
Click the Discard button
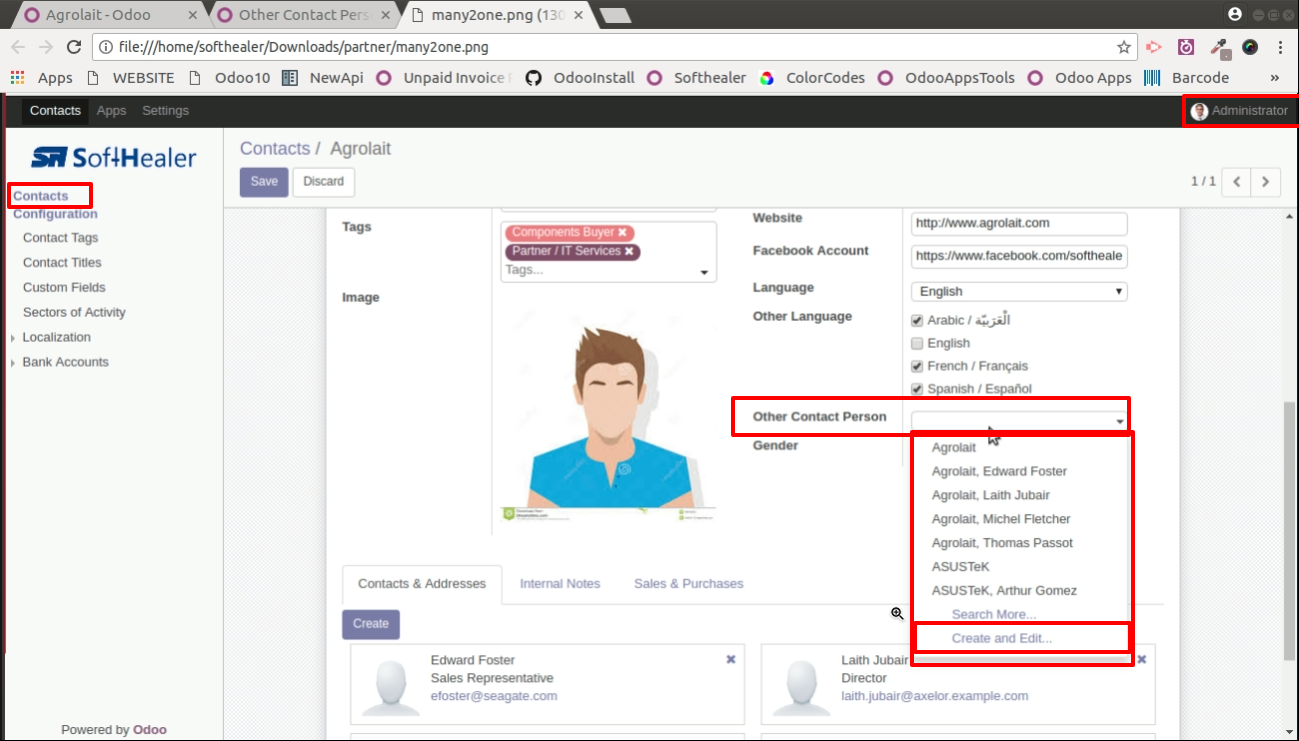(x=324, y=181)
